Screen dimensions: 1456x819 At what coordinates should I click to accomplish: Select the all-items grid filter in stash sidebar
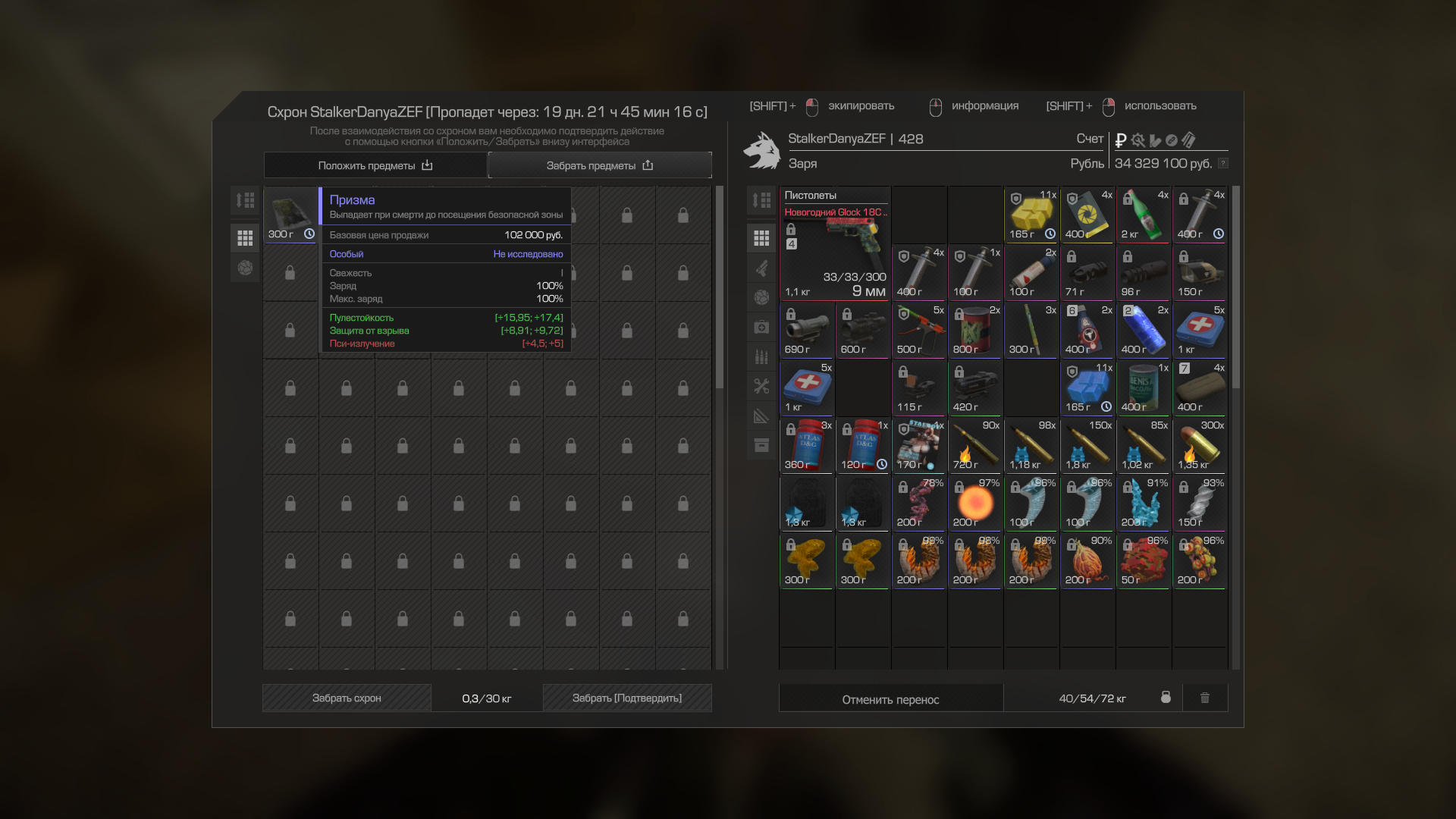(x=245, y=238)
